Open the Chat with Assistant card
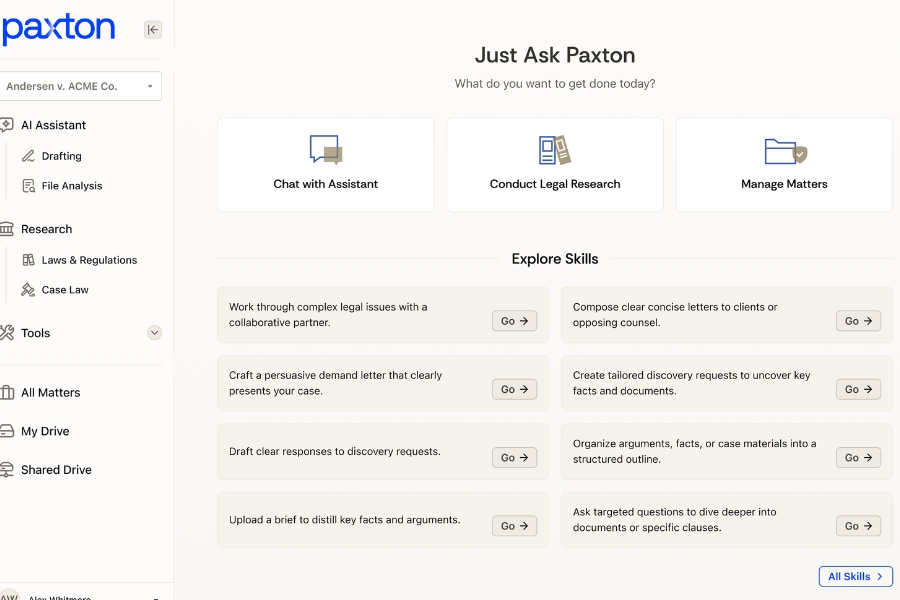 [x=325, y=165]
